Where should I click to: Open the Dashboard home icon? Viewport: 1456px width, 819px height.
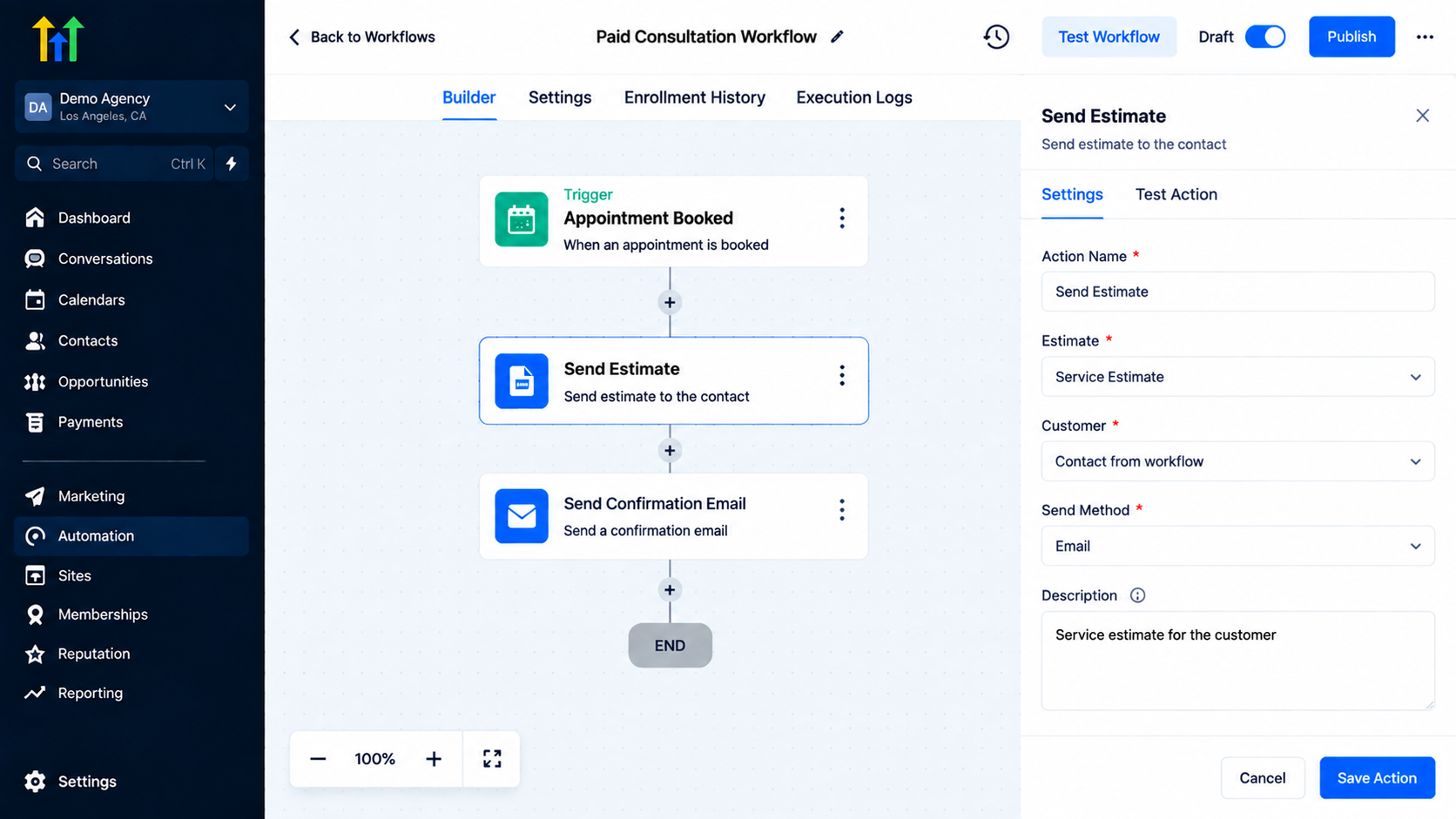[x=35, y=218]
